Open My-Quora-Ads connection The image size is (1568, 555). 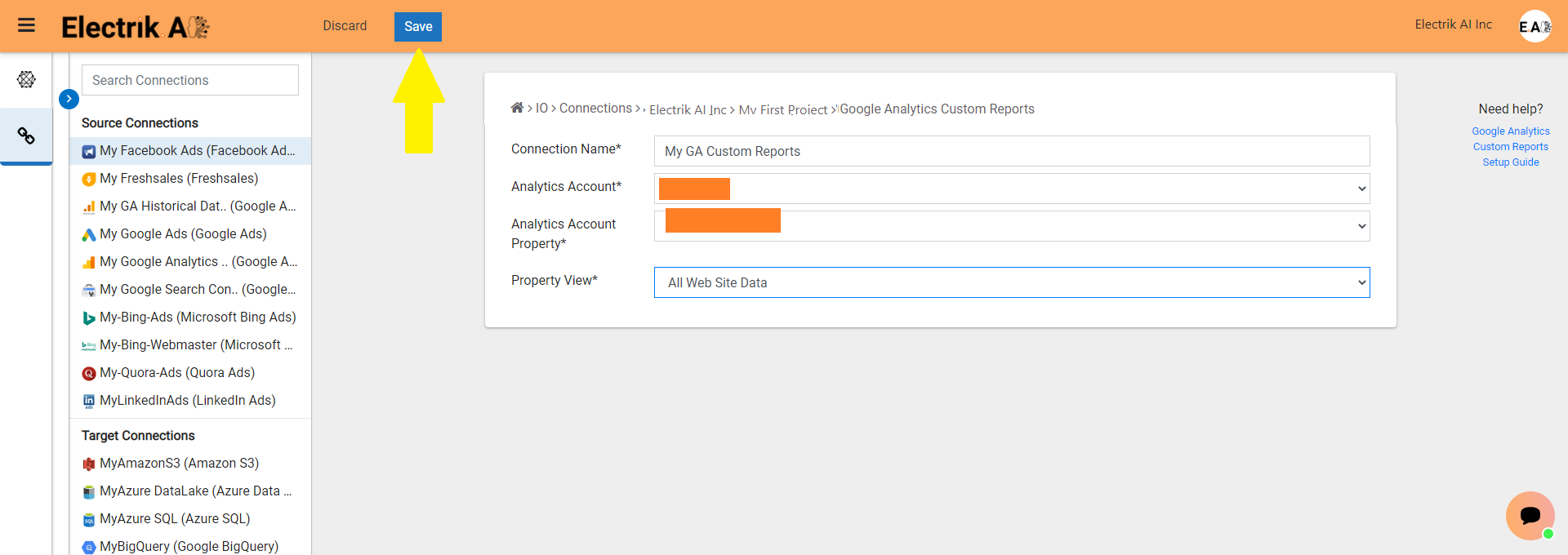[176, 373]
